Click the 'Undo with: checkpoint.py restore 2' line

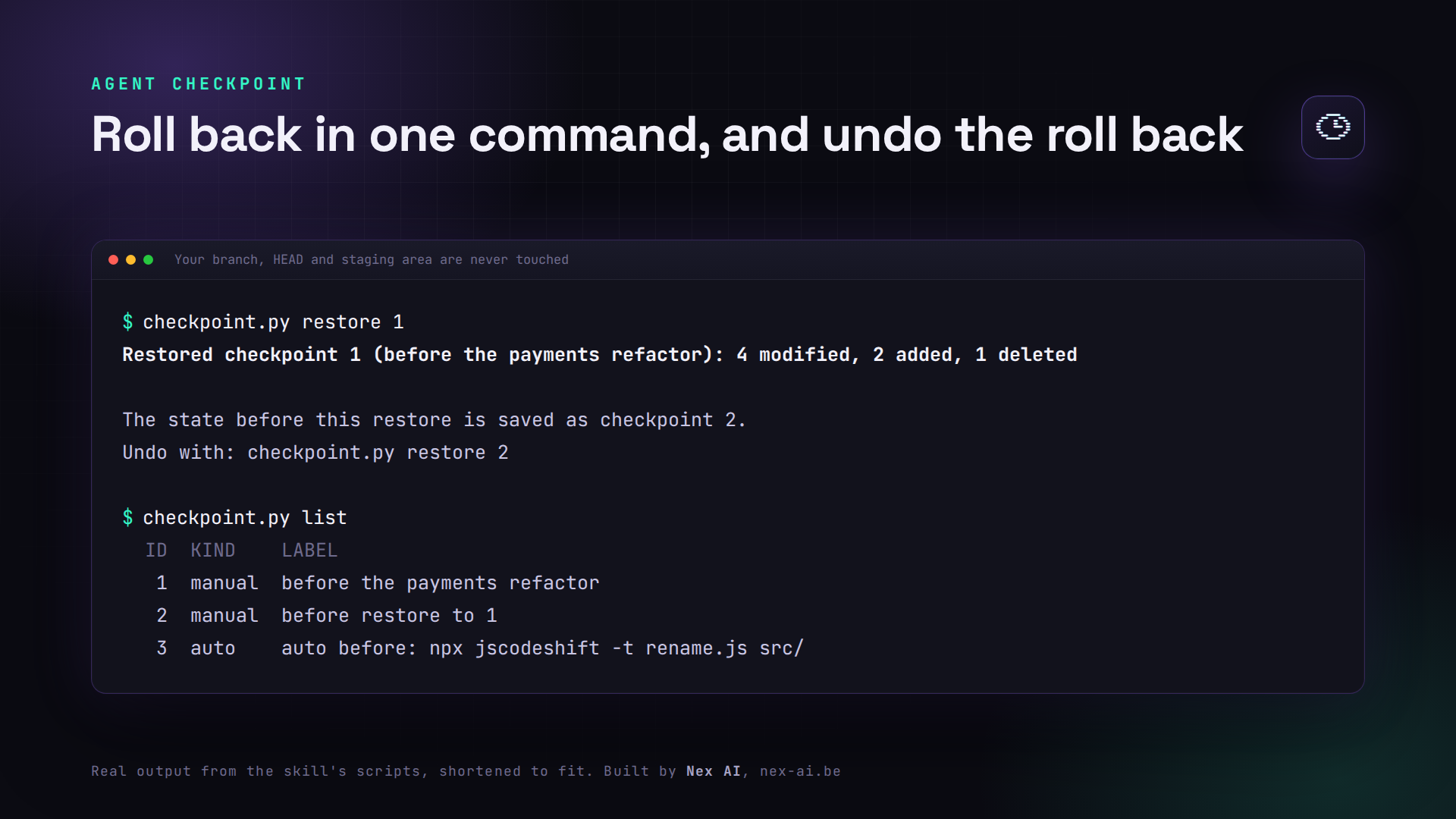pos(315,453)
